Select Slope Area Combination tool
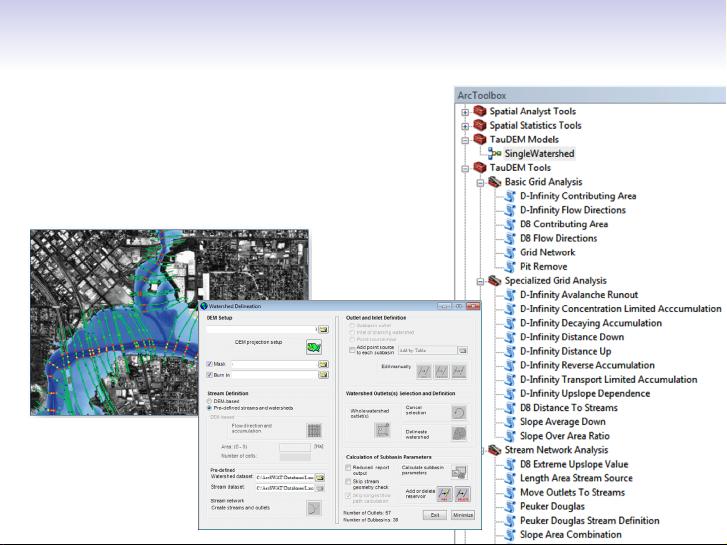Viewport: 727px width, 545px height. 570,534
